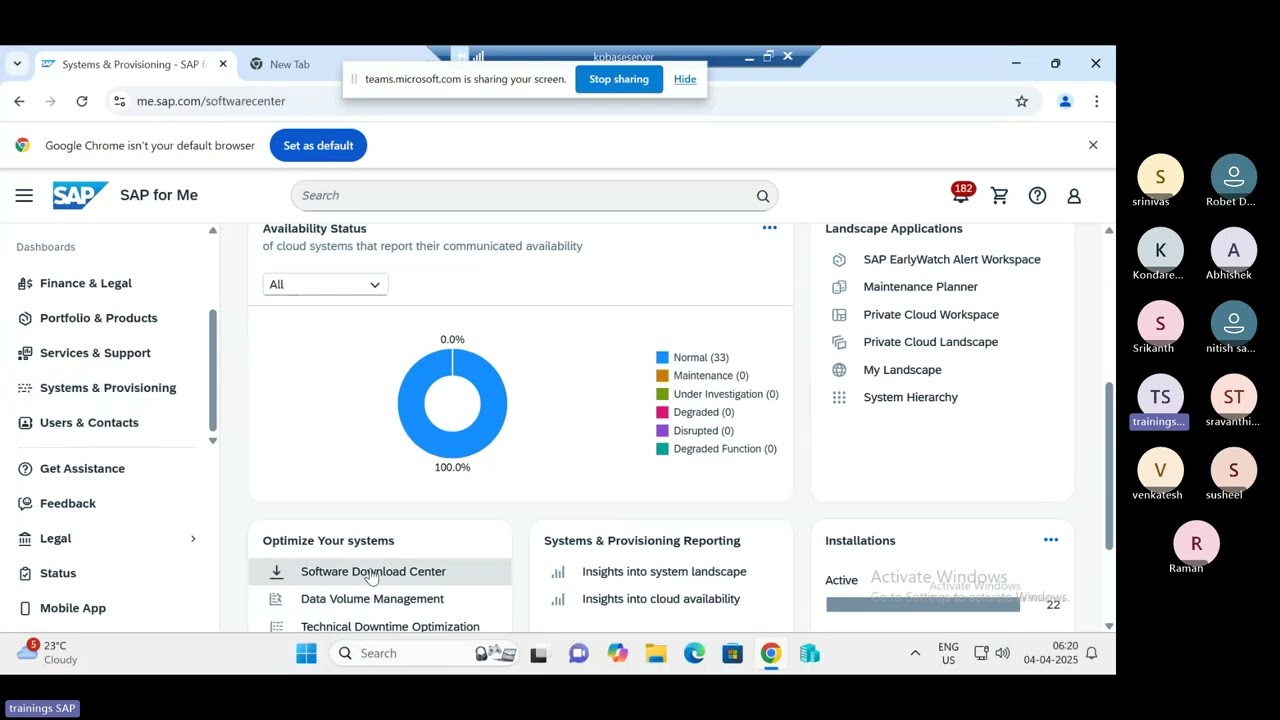Click the System Hierarchy grid icon
The height and width of the screenshot is (720, 1280).
coord(839,398)
